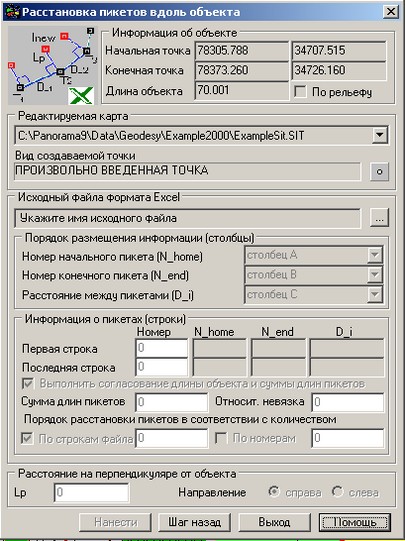The width and height of the screenshot is (405, 541).
Task: Click the Lp perpendicular distance field
Action: tap(91, 492)
